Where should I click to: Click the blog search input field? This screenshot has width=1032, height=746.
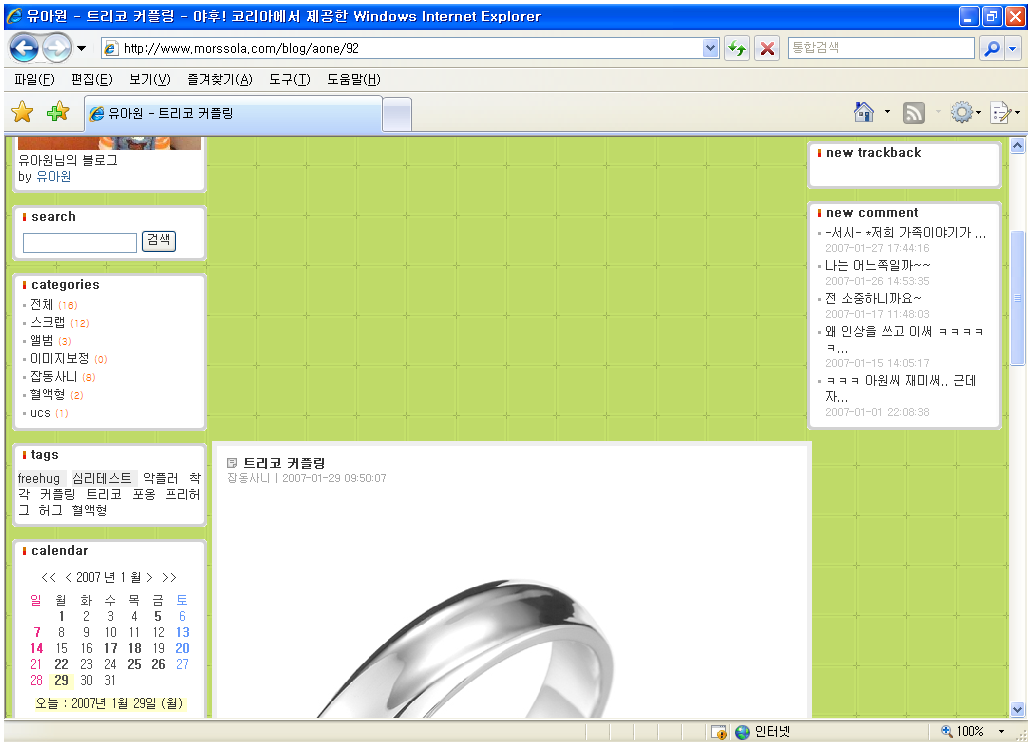80,243
